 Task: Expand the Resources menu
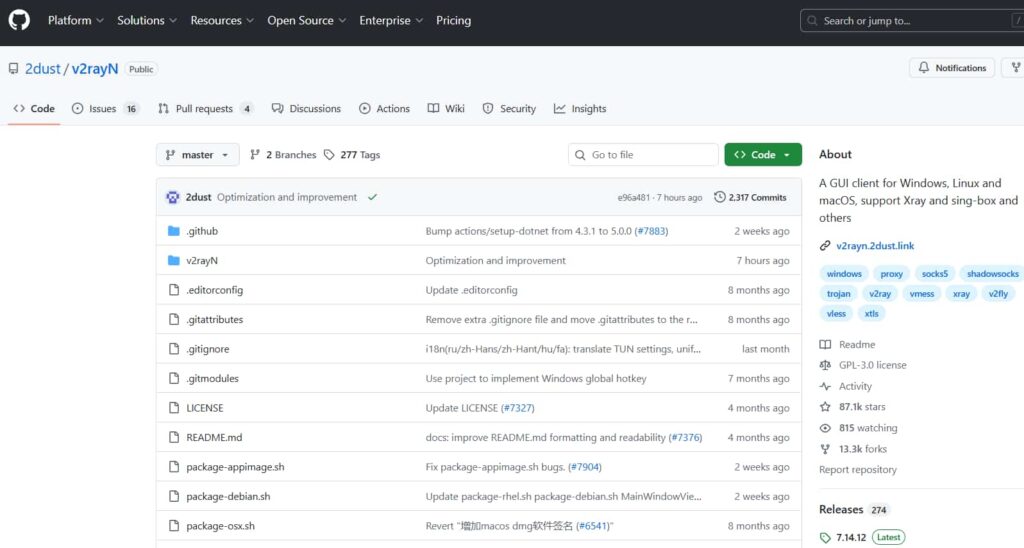(x=222, y=20)
